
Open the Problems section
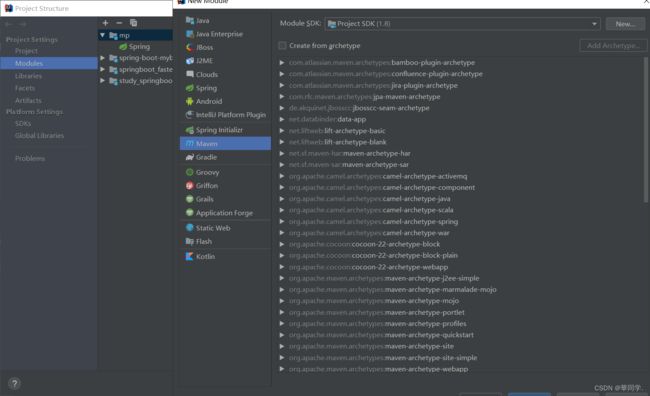click(30, 158)
